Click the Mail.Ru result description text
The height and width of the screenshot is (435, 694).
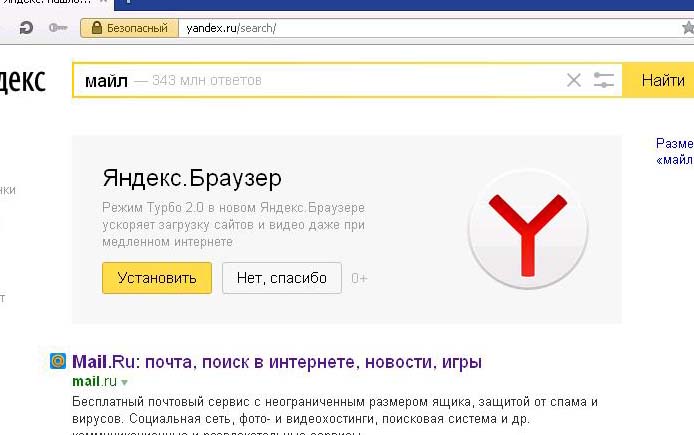click(335, 416)
